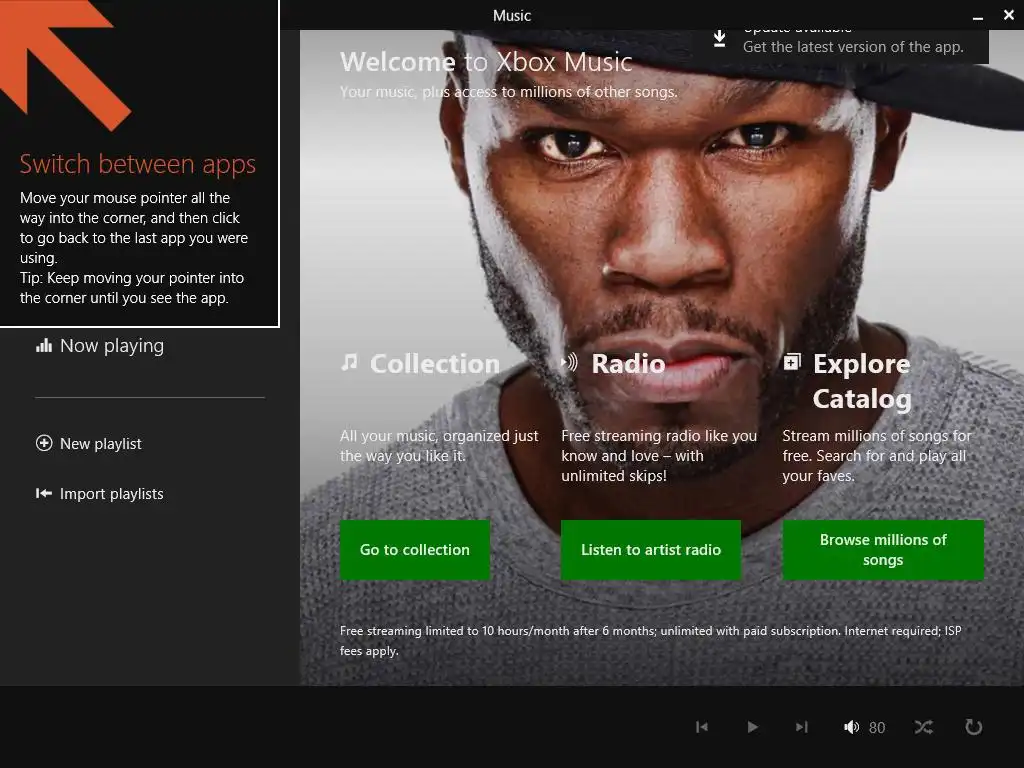This screenshot has height=768, width=1024.
Task: Skip to previous track
Action: (702, 727)
